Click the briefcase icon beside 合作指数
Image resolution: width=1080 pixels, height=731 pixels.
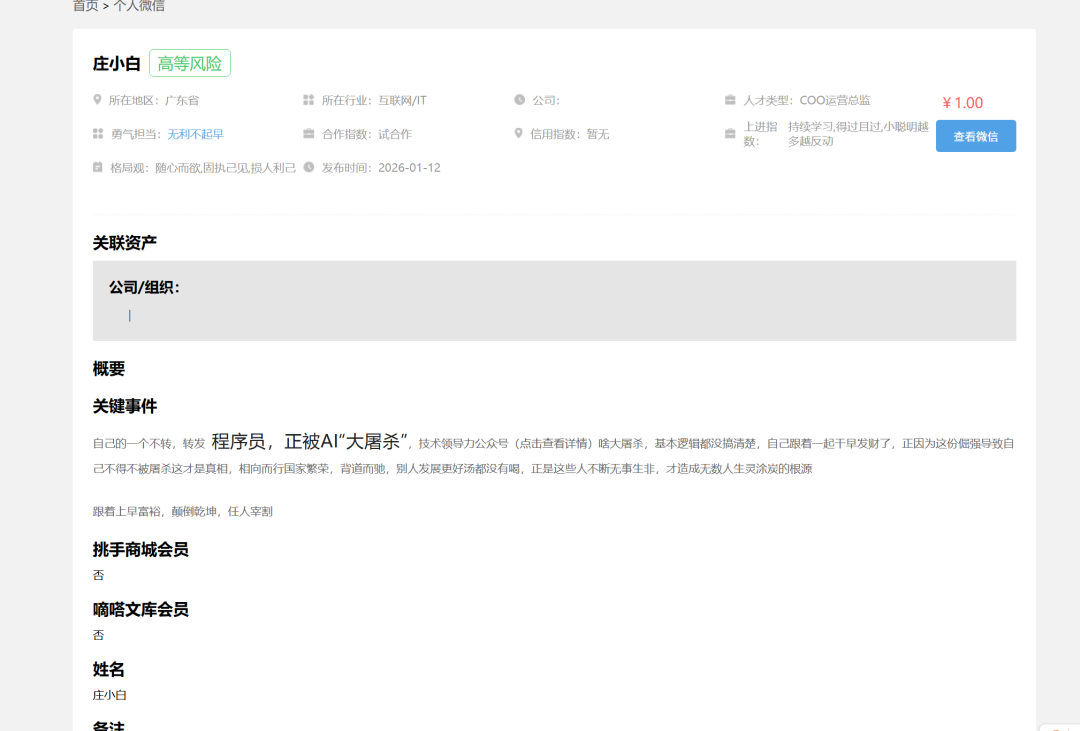tap(308, 133)
